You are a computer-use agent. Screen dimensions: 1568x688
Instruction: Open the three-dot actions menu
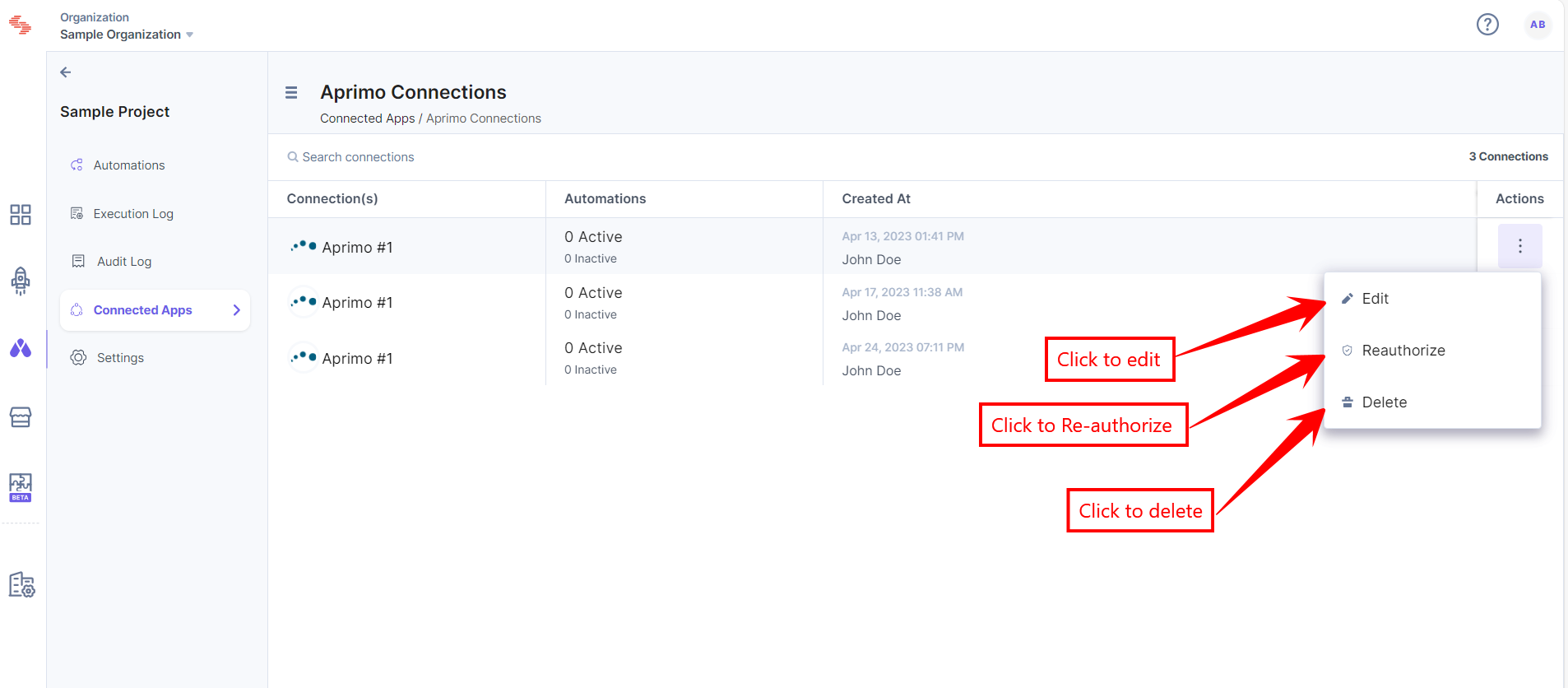1520,246
